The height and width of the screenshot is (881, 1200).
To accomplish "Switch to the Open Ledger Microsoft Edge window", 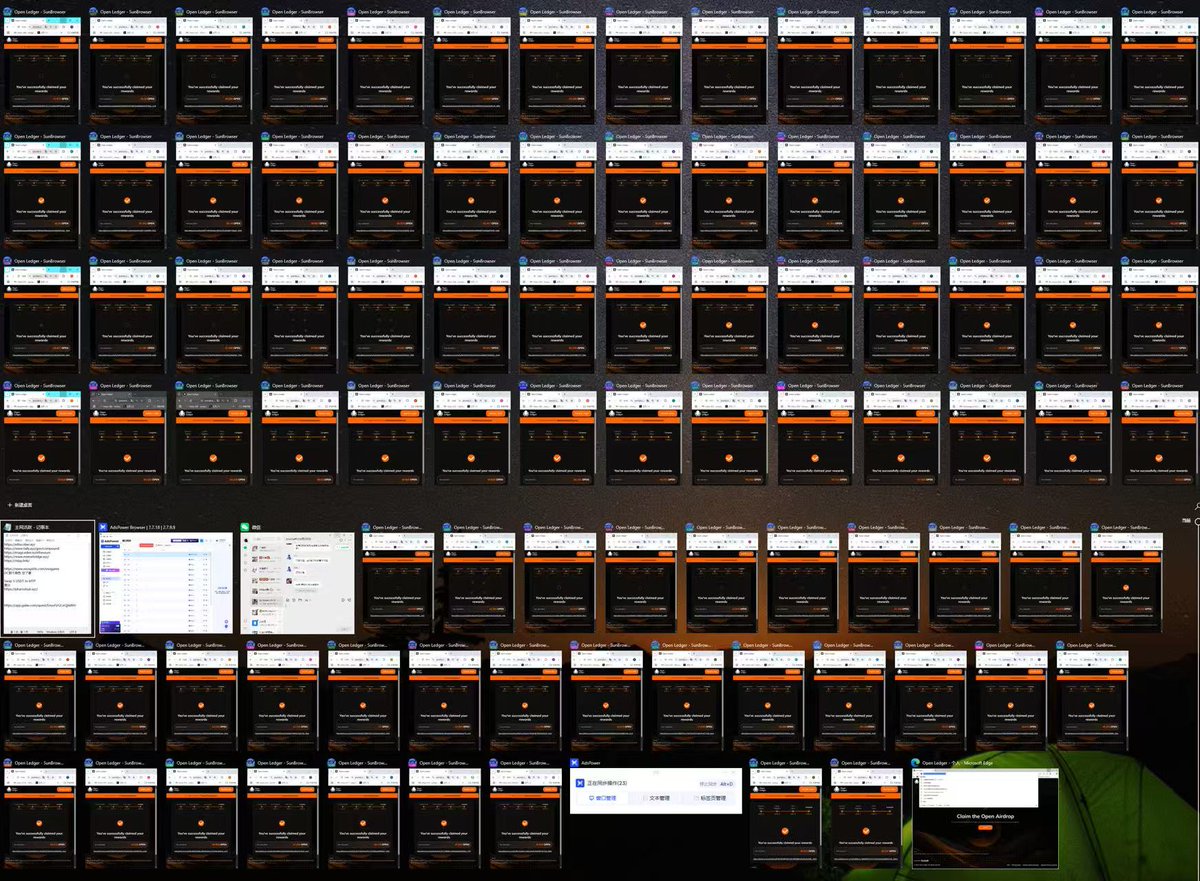I will pyautogui.click(x=985, y=818).
